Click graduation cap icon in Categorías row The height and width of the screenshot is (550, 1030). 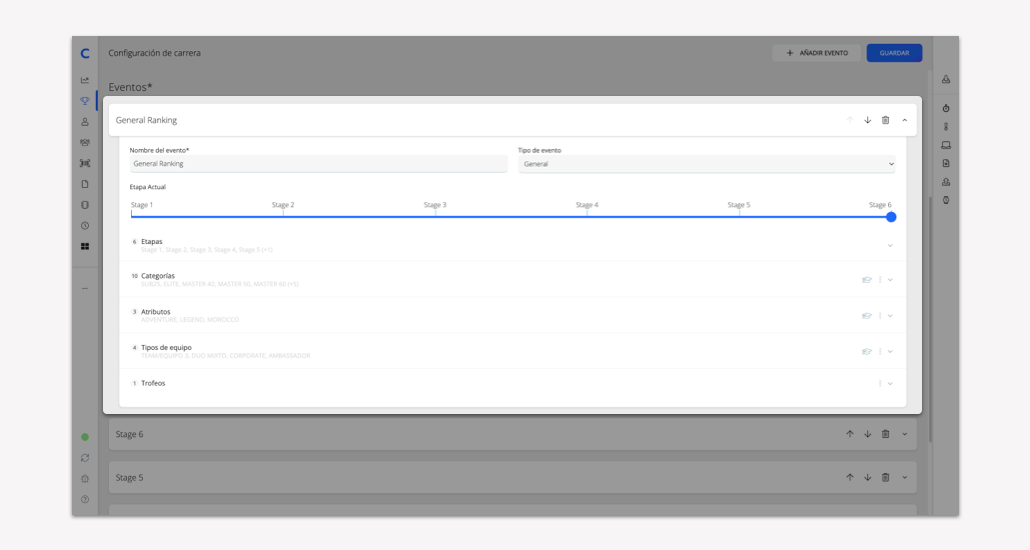coord(866,280)
